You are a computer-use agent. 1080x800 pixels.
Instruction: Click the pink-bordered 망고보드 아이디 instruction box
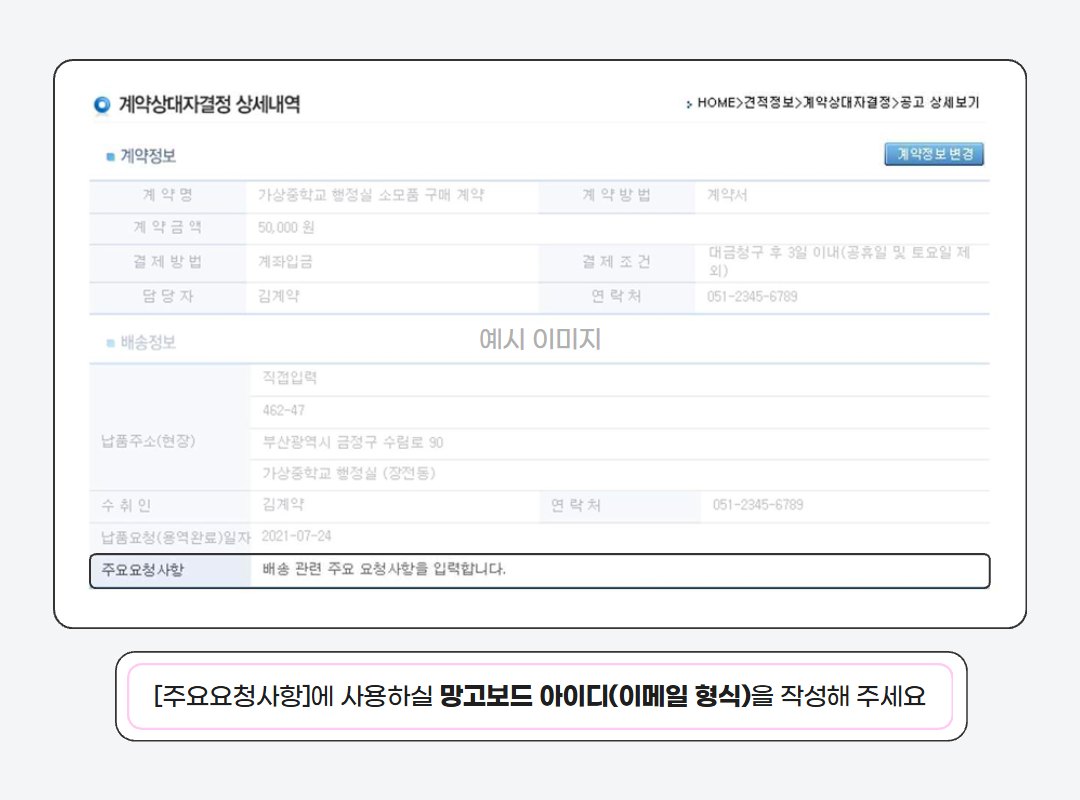point(540,696)
